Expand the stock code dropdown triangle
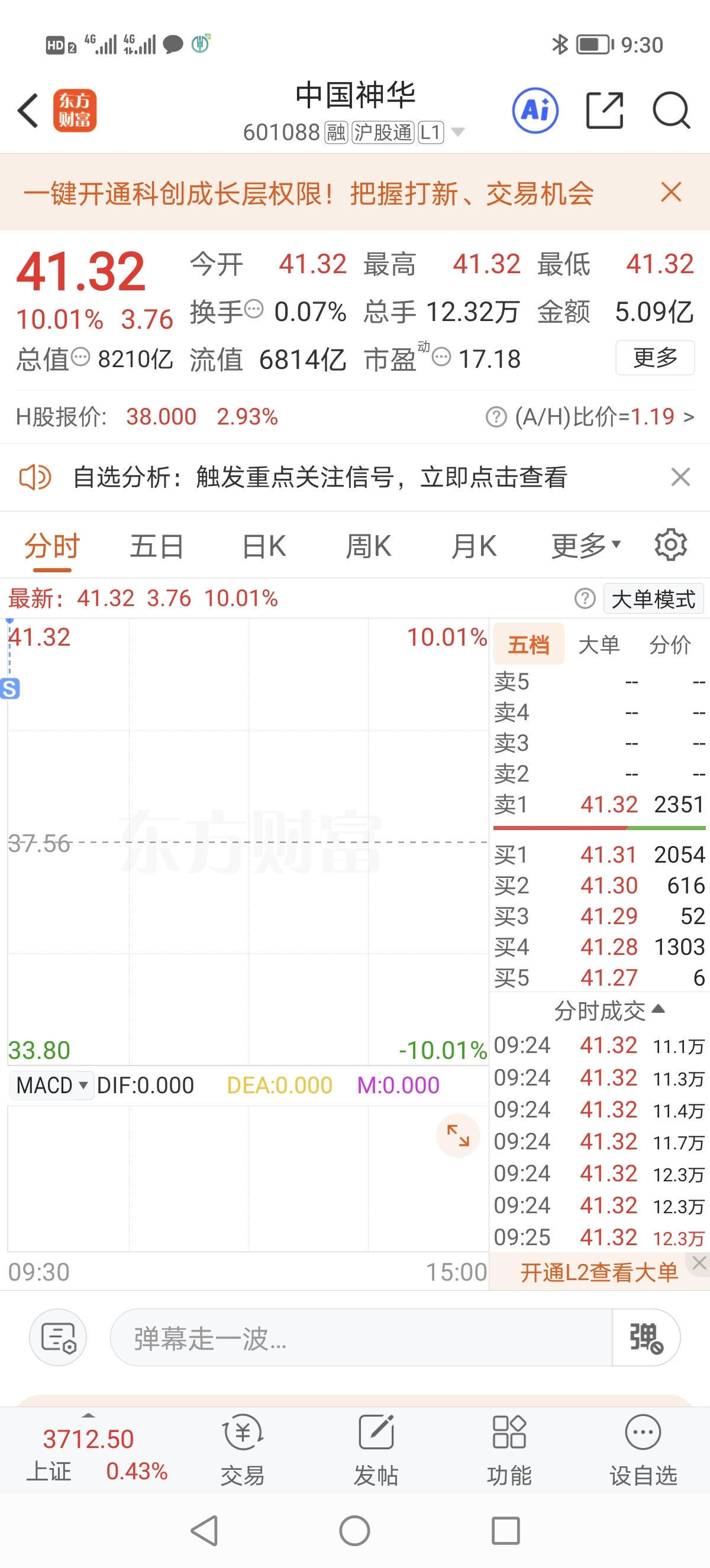This screenshot has height=1568, width=710. [x=458, y=132]
